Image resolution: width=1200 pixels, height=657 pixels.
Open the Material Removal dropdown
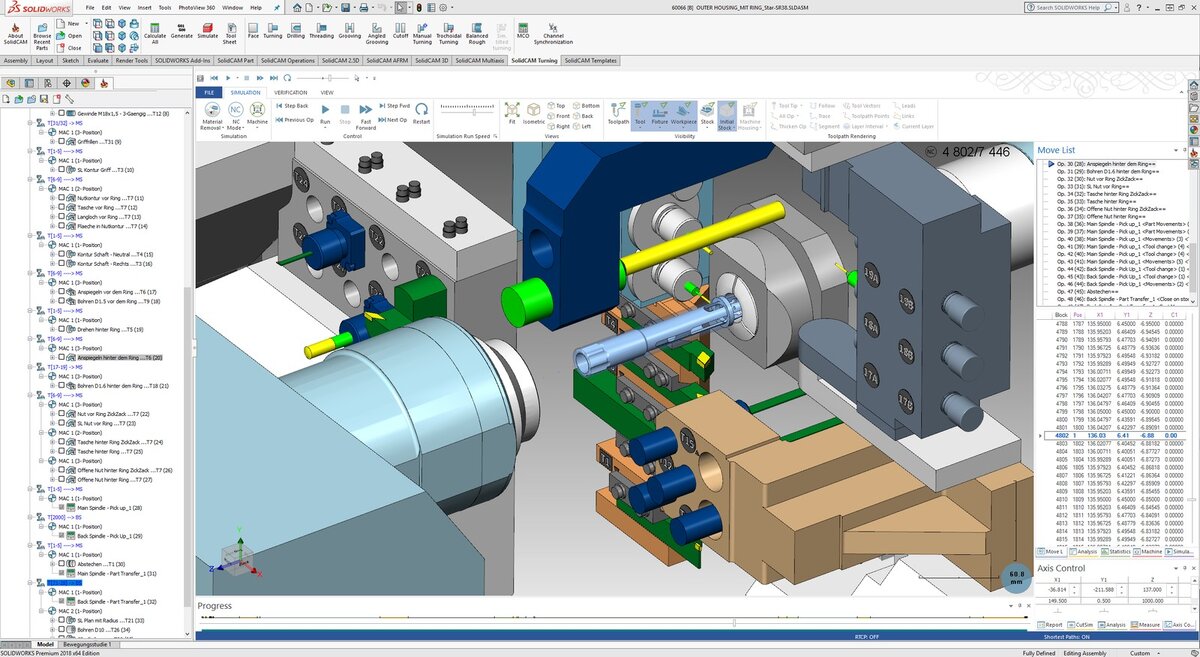[x=211, y=115]
